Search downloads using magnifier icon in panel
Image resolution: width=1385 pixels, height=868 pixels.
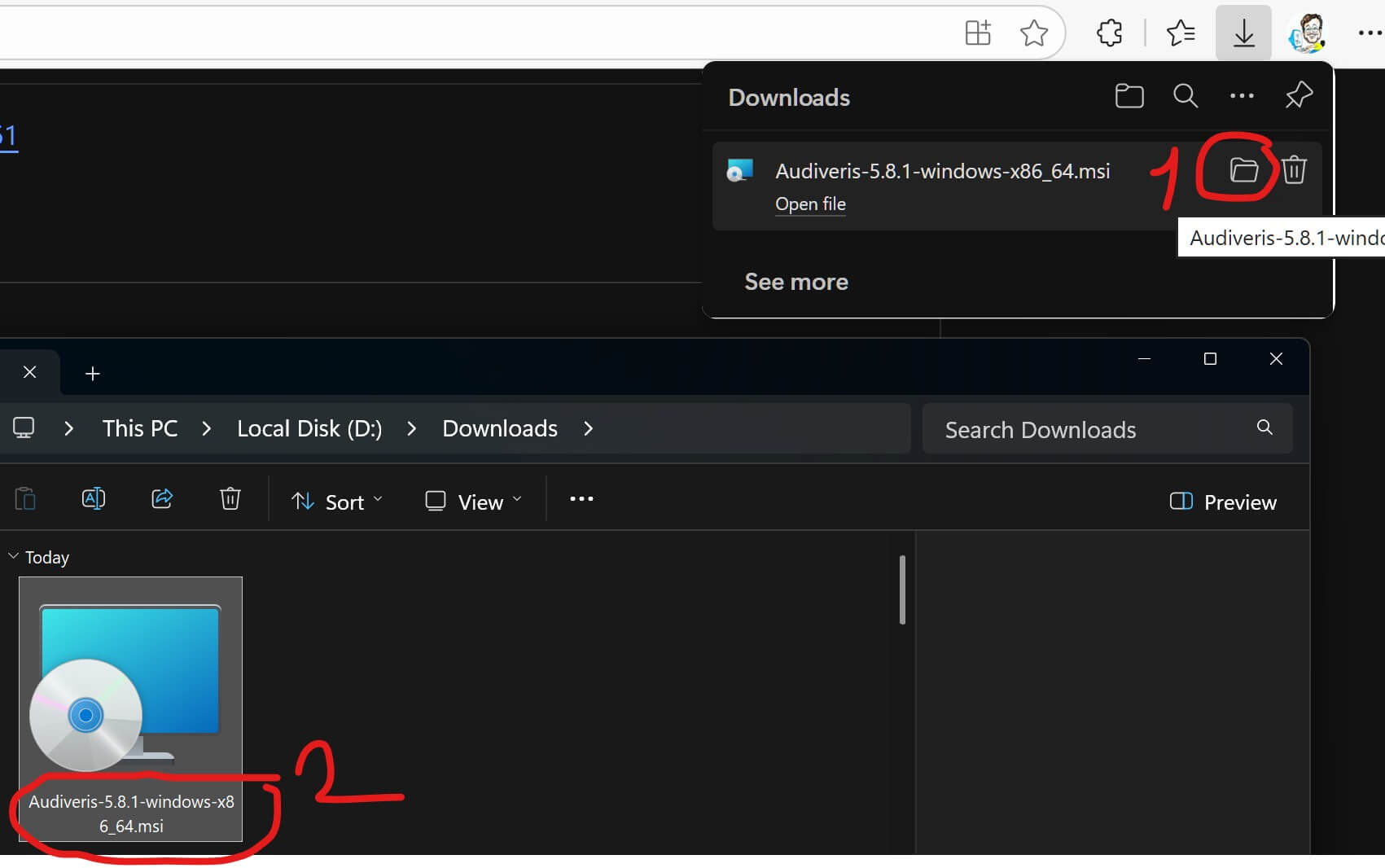[x=1185, y=96]
